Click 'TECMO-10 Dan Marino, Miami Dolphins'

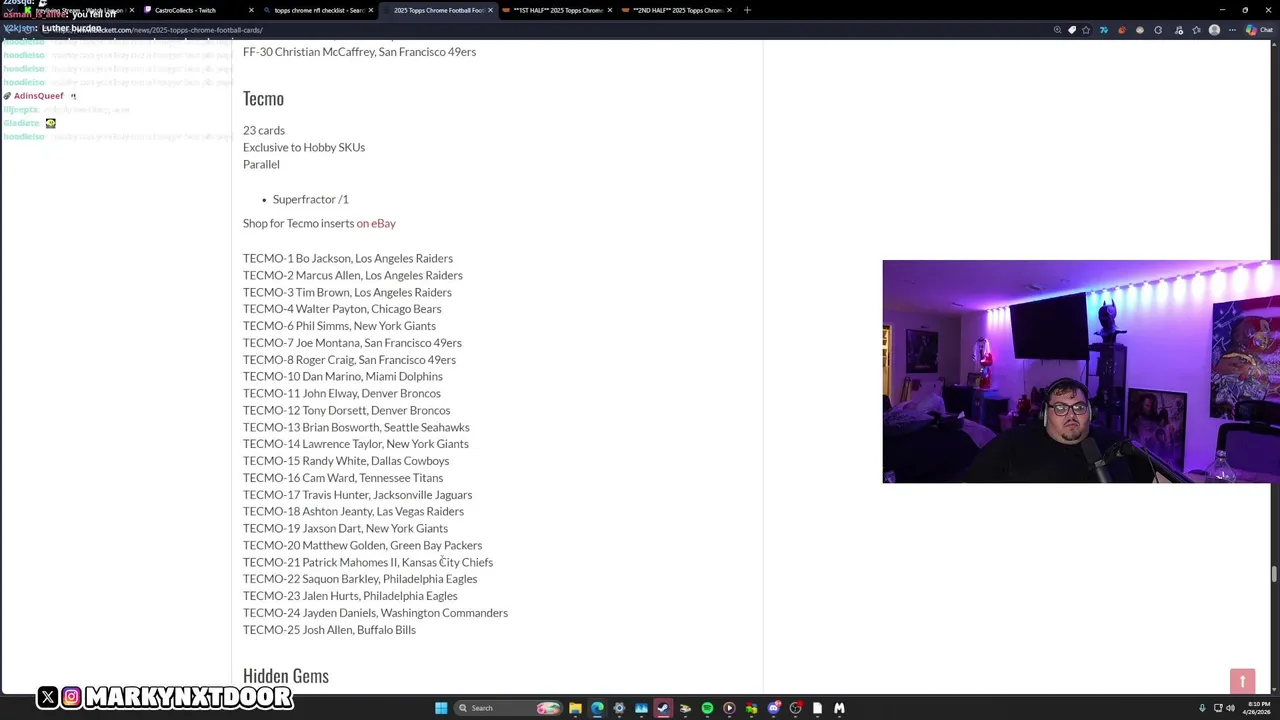pos(343,376)
